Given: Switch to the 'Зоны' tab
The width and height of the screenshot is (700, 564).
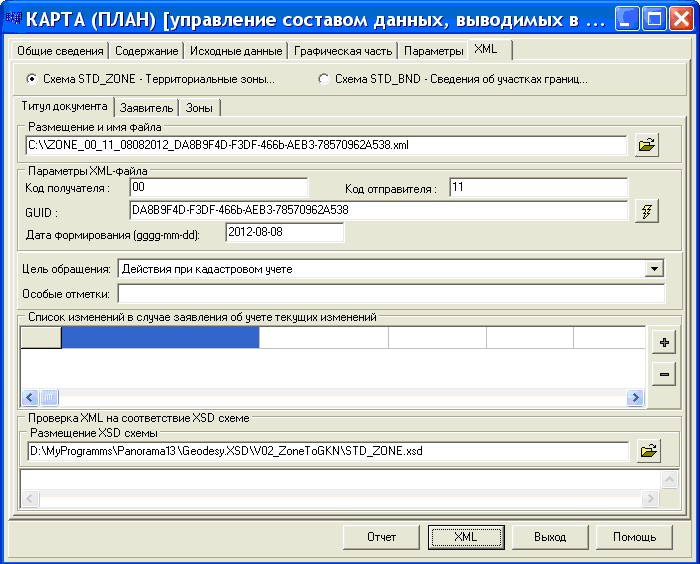Looking at the screenshot, I should 199,107.
